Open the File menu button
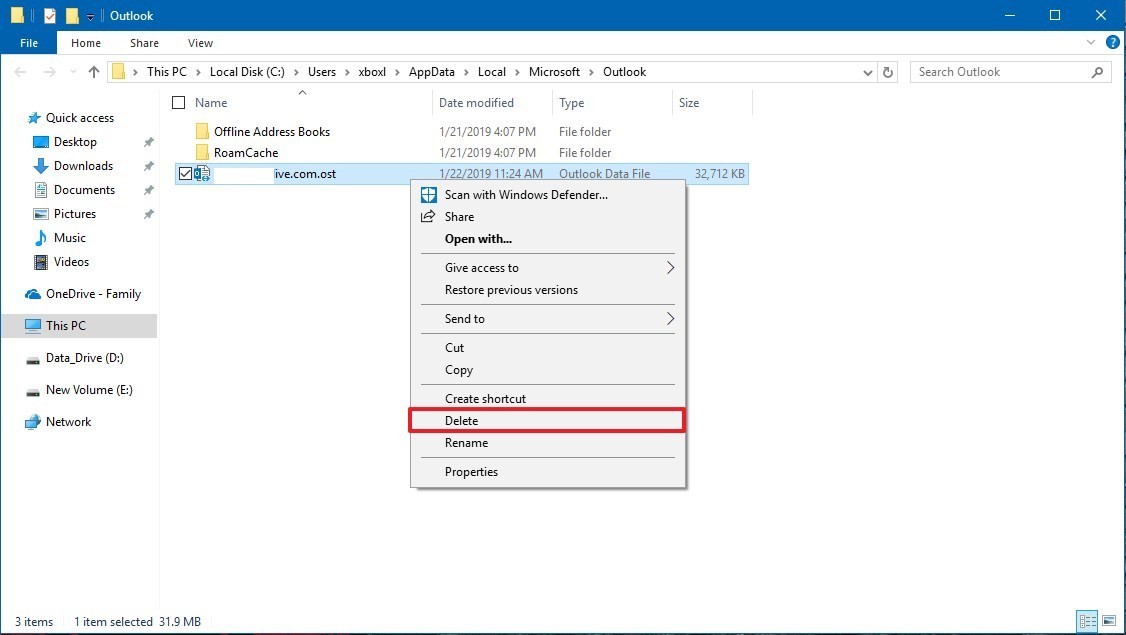 [29, 43]
